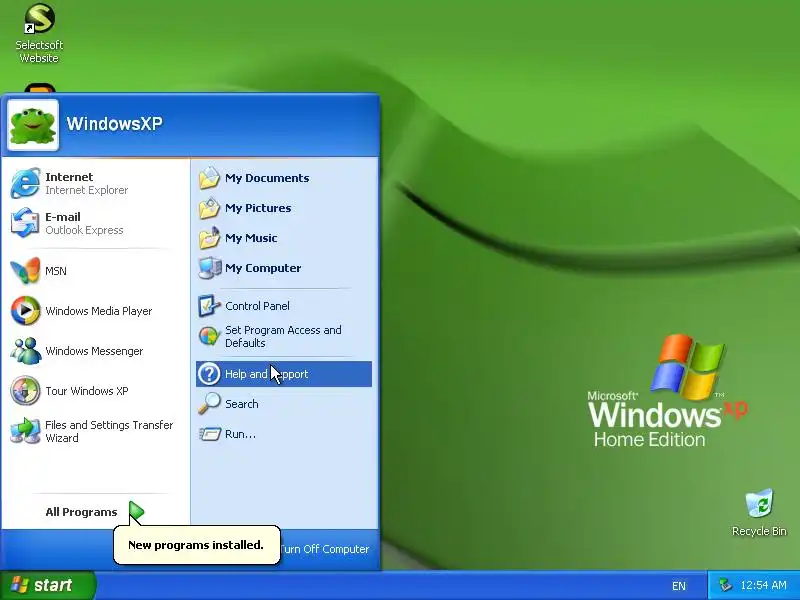Click the Help and Support question mark icon
800x600 pixels.
[209, 374]
